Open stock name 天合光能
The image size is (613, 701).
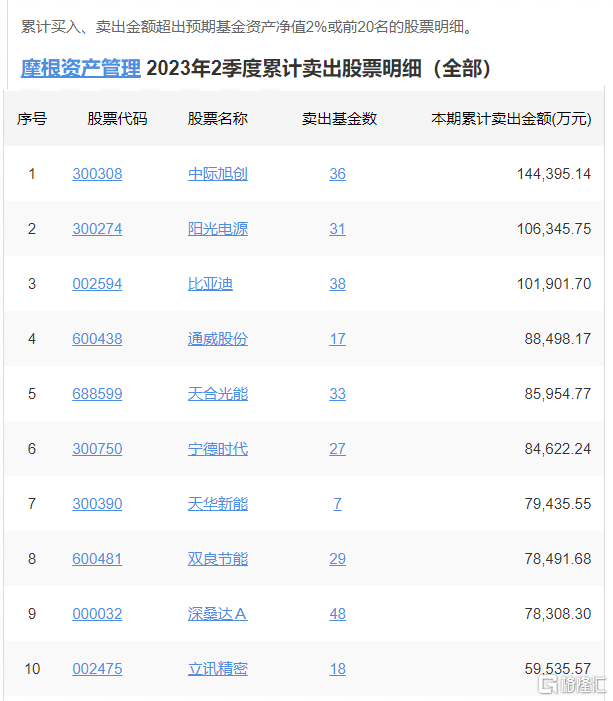click(x=218, y=394)
